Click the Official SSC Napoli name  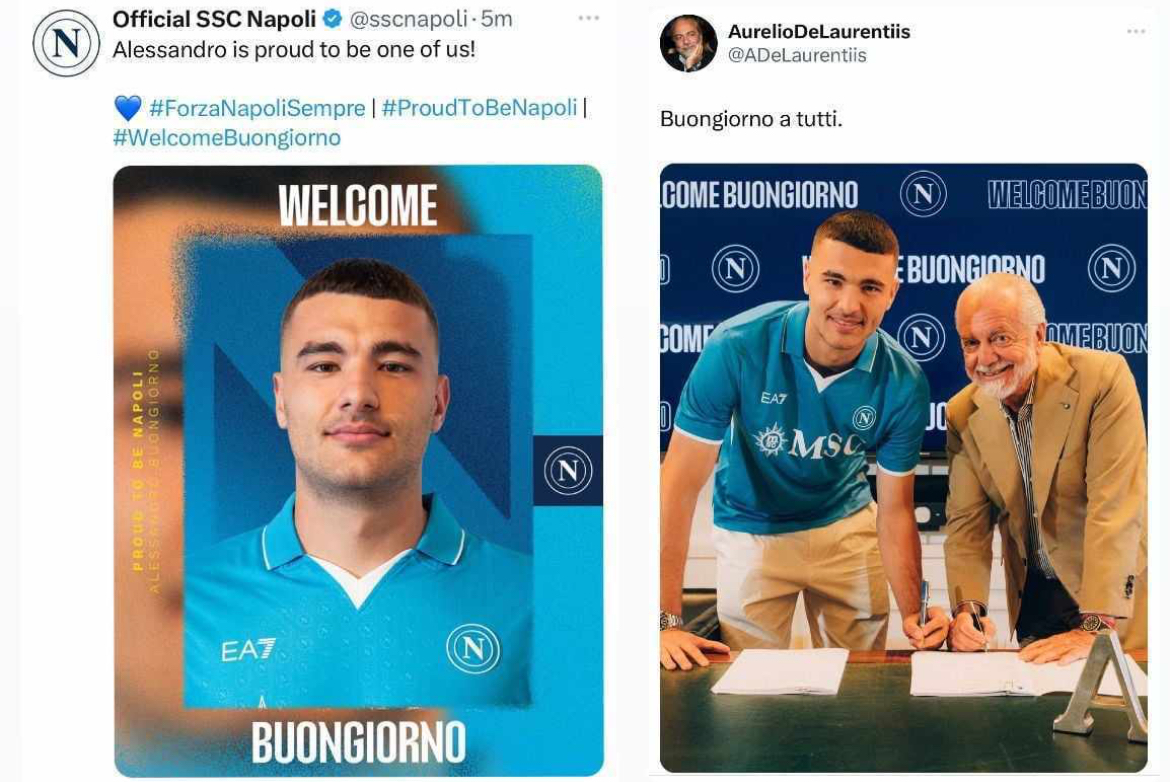pyautogui.click(x=214, y=19)
